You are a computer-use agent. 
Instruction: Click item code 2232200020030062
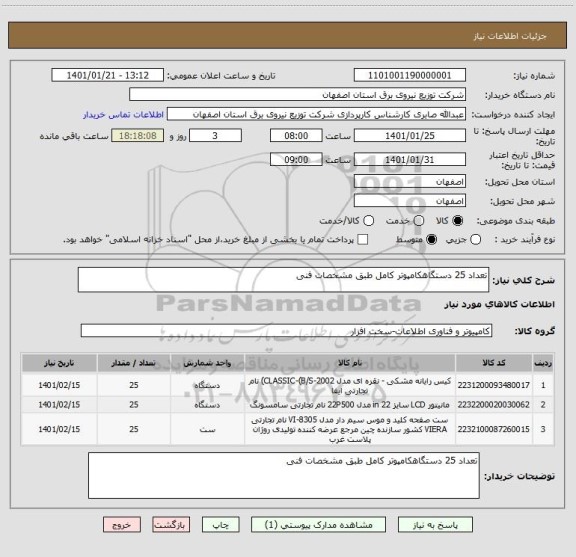pos(494,405)
